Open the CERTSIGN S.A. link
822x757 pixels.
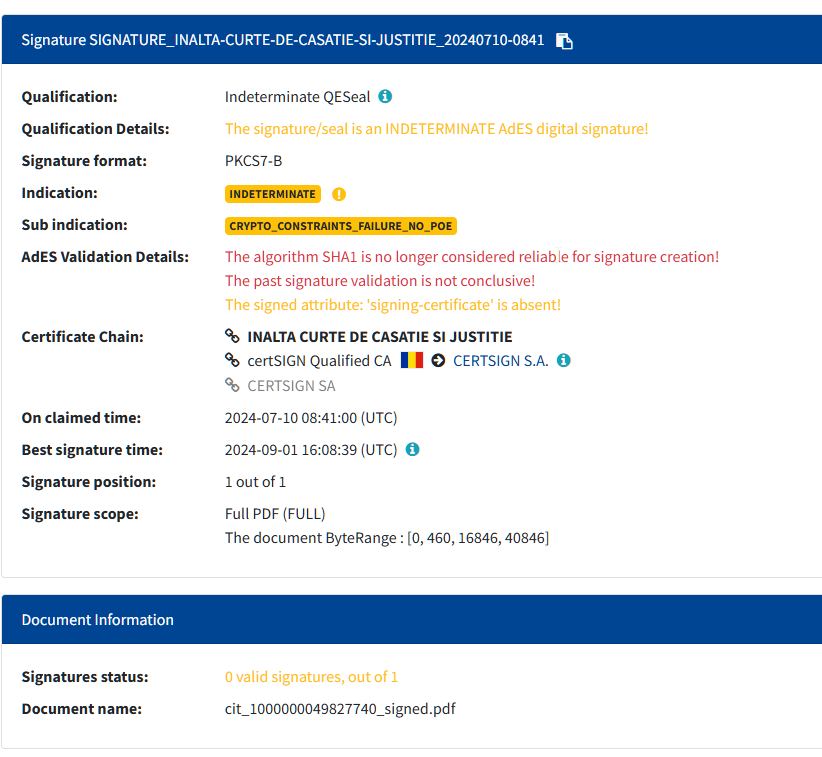(x=501, y=360)
